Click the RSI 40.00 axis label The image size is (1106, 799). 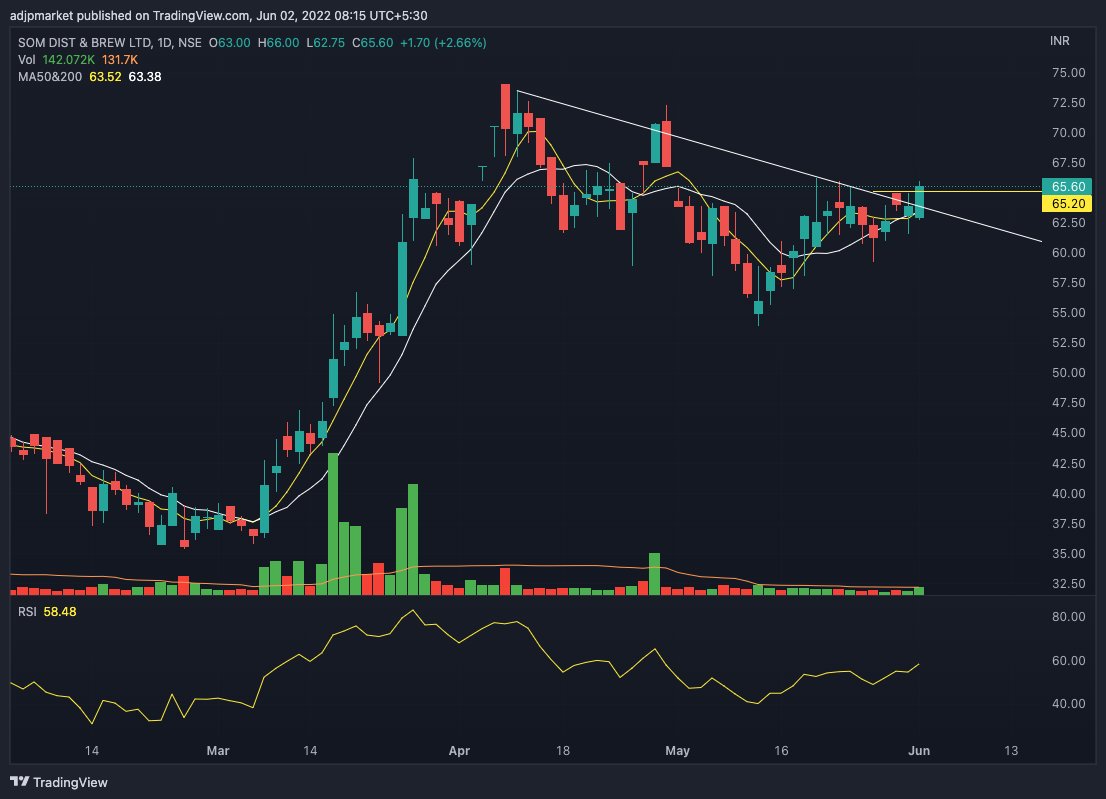click(x=1068, y=703)
